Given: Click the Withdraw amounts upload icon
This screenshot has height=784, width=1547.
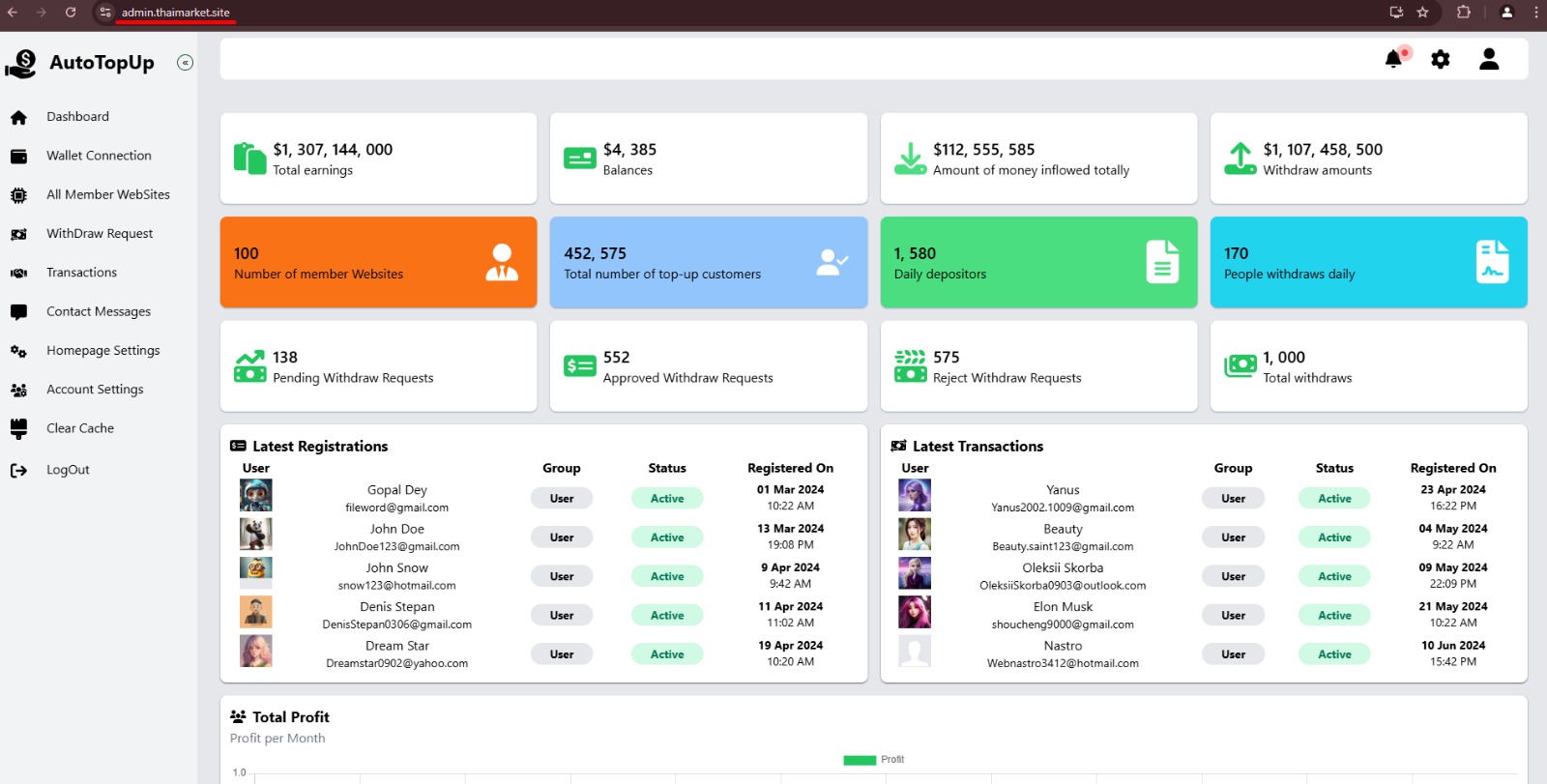Looking at the screenshot, I should pyautogui.click(x=1240, y=159).
